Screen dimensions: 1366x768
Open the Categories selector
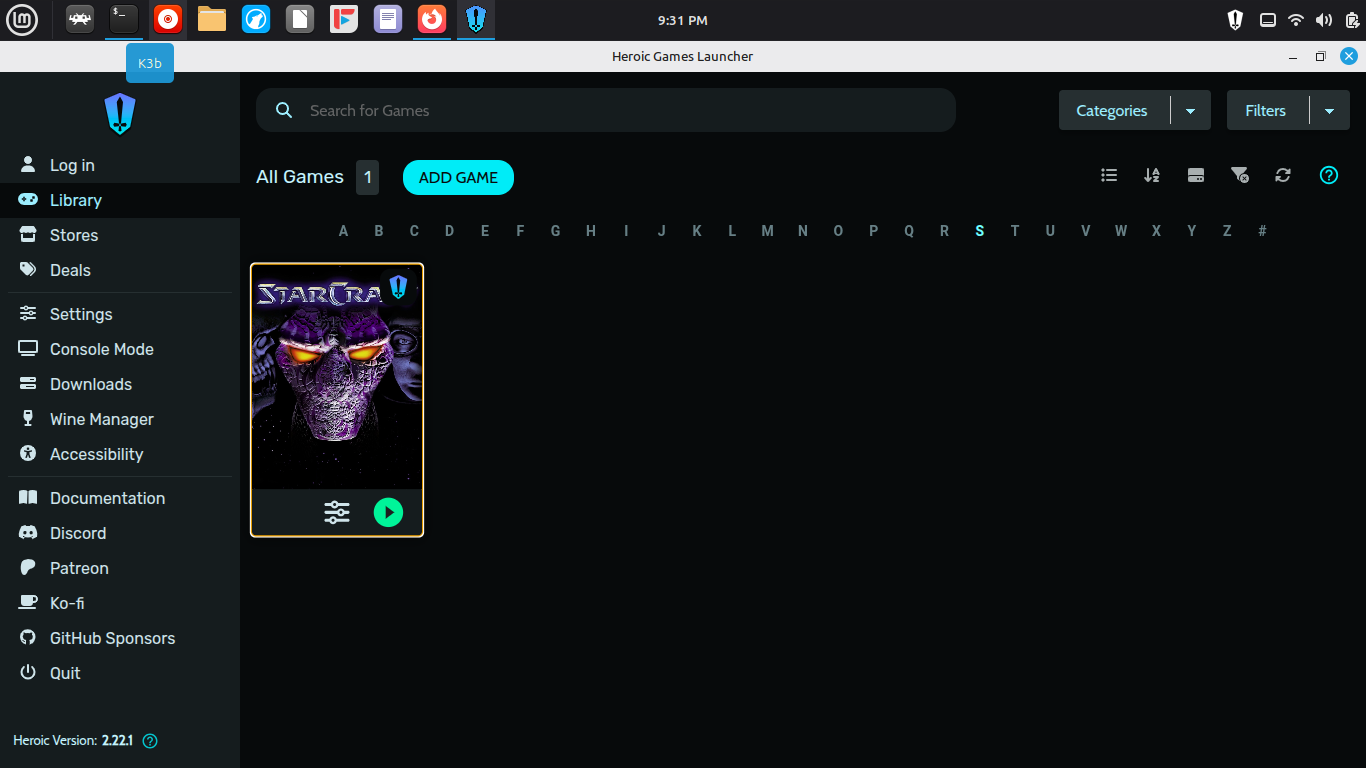pos(1112,111)
